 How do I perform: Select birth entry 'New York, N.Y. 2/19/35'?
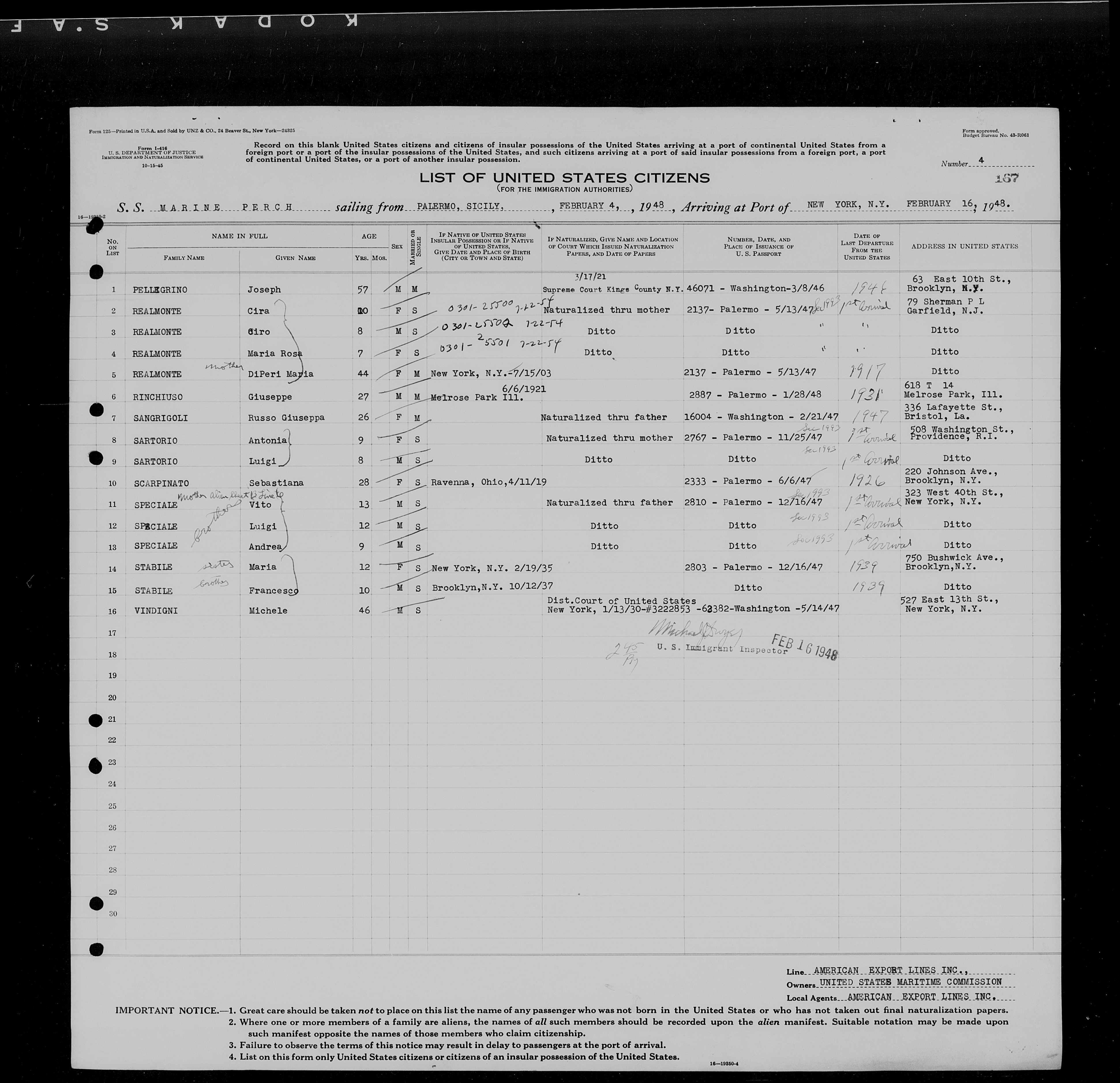tap(492, 568)
